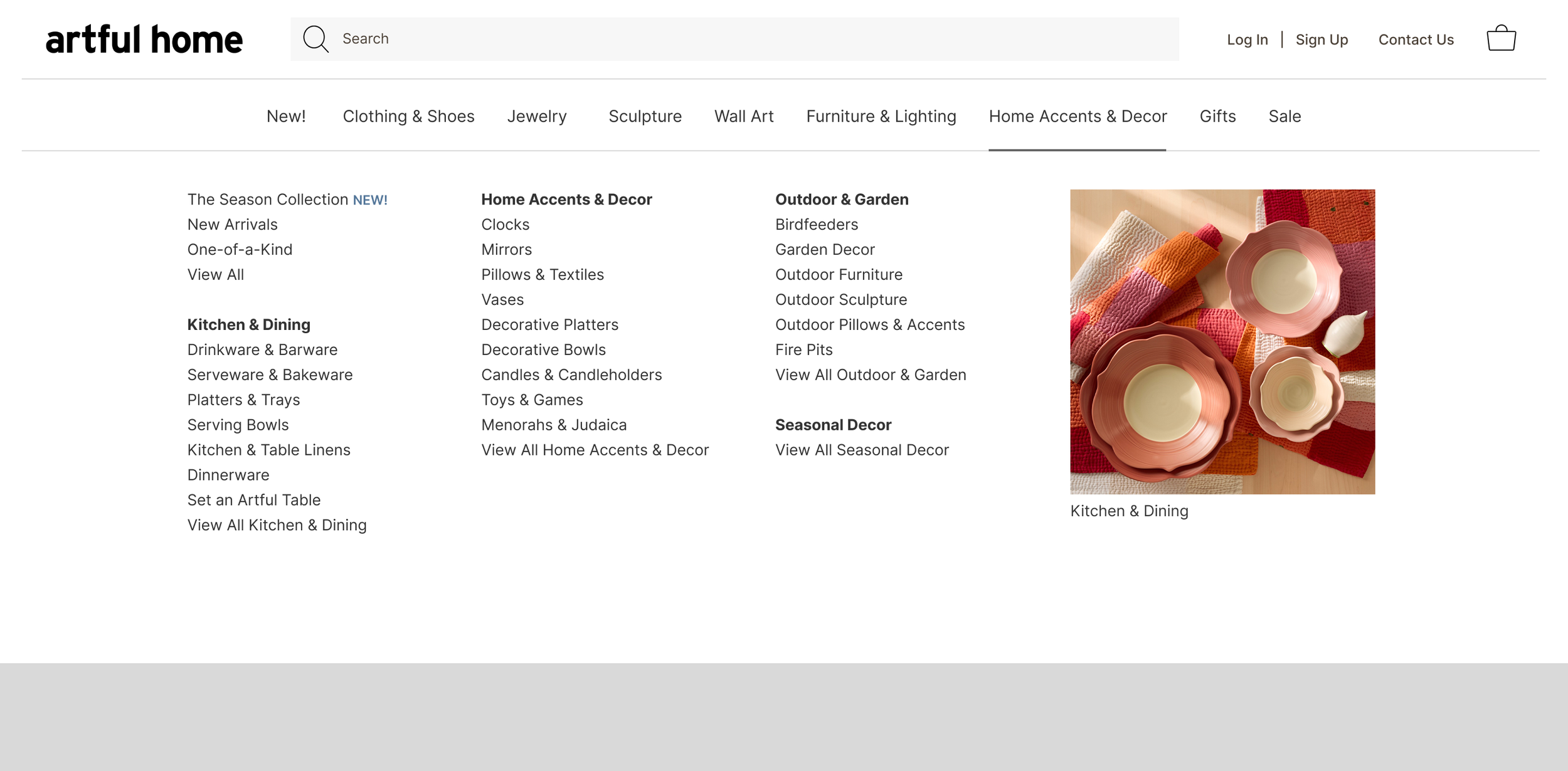Select the Jewelry navigation item
Image resolution: width=1568 pixels, height=771 pixels.
point(537,117)
